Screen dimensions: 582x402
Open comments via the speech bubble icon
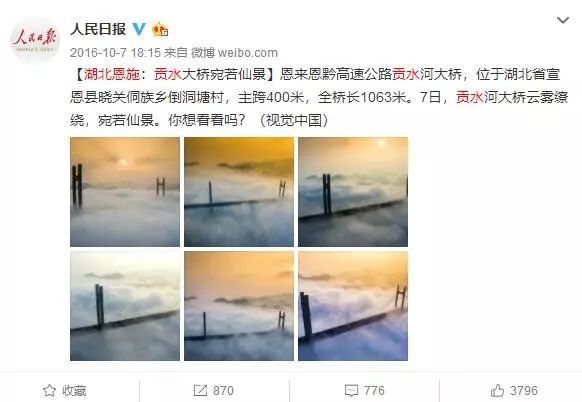tap(351, 390)
